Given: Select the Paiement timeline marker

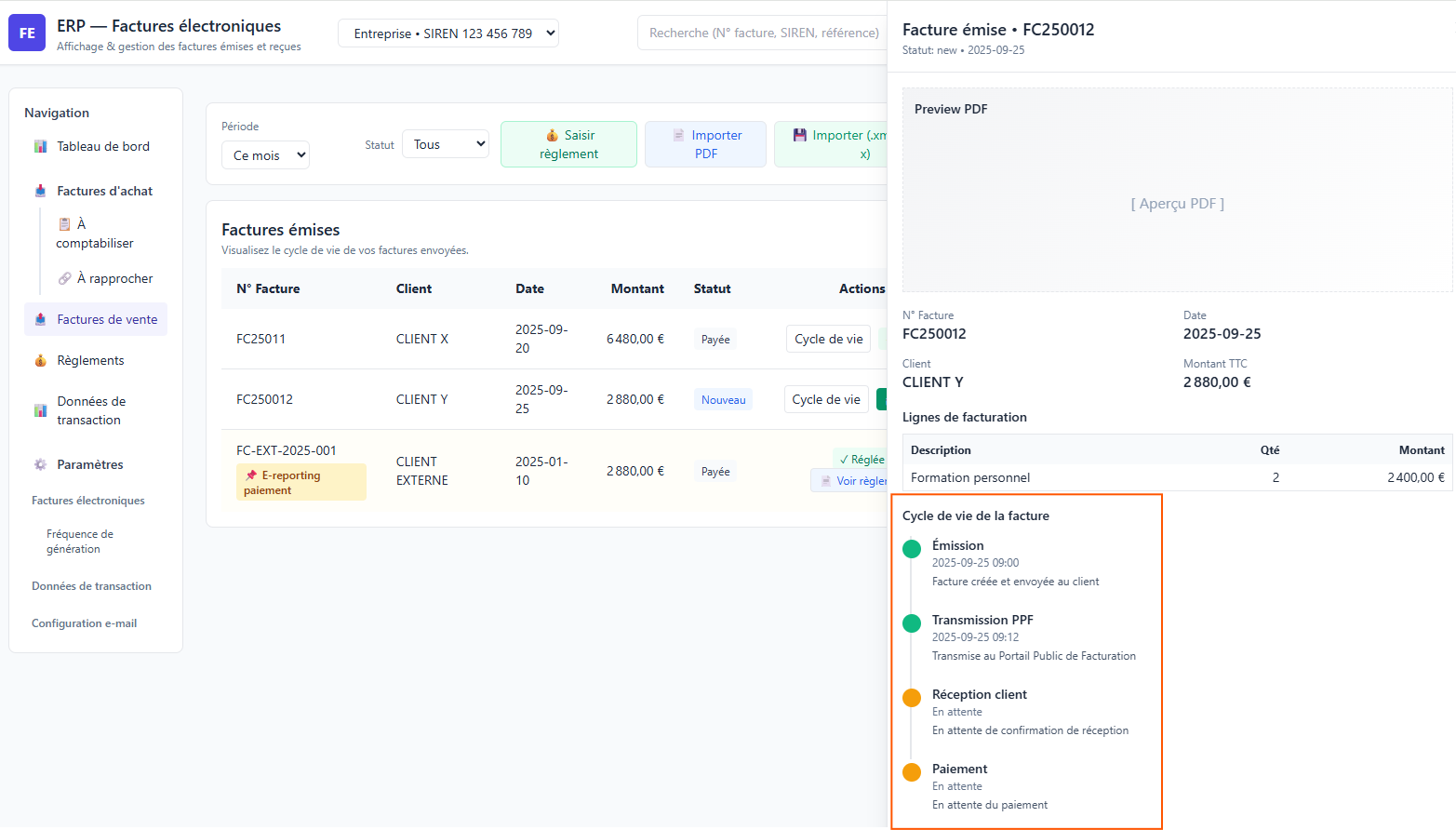Looking at the screenshot, I should pyautogui.click(x=912, y=772).
